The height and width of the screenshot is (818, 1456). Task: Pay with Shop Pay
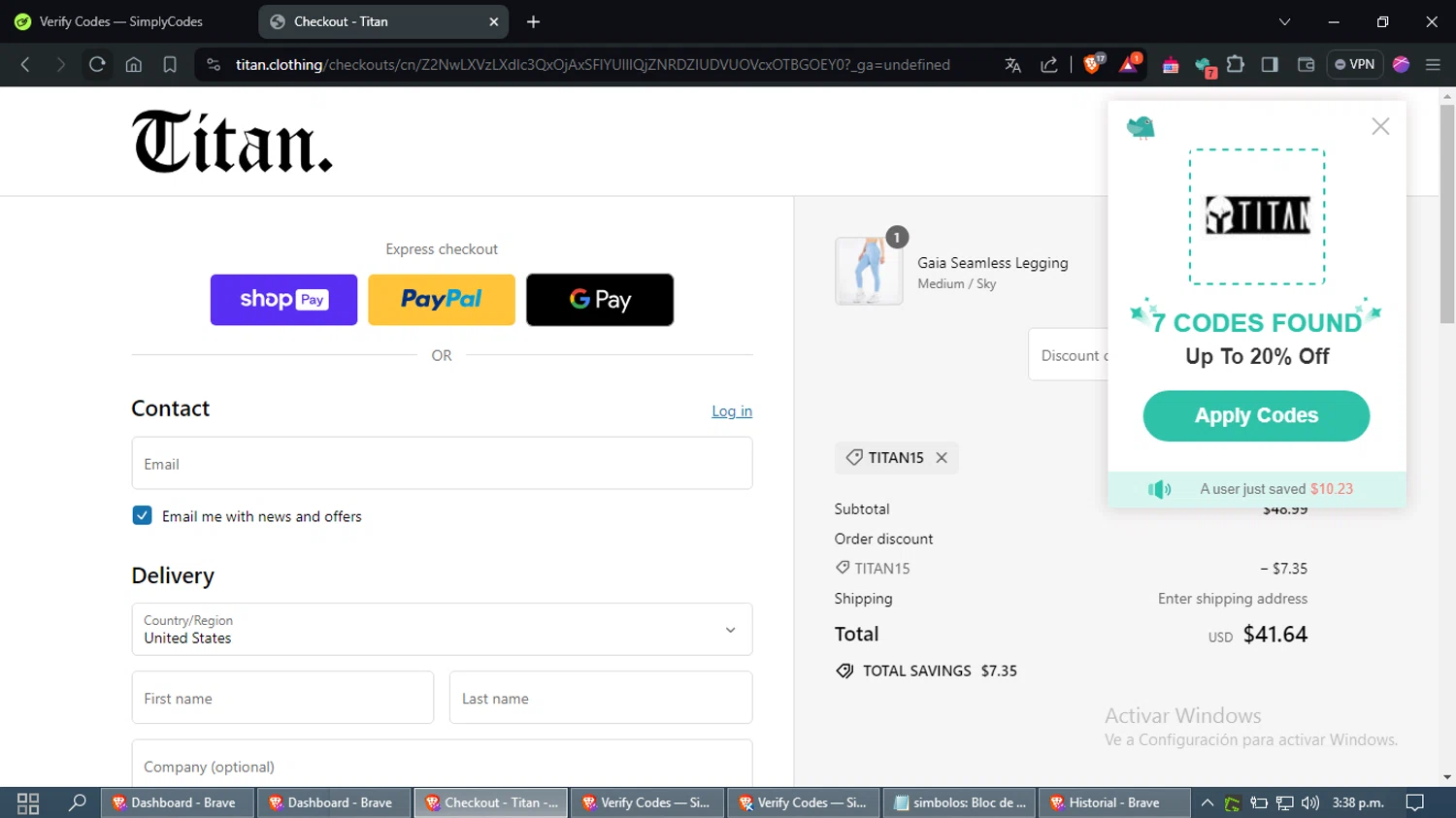[x=283, y=300]
